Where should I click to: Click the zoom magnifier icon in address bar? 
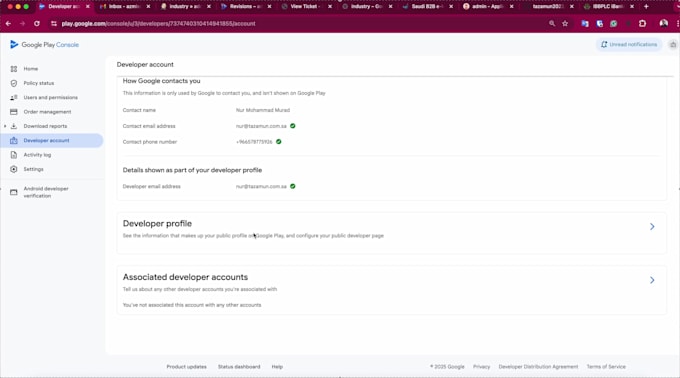(552, 23)
